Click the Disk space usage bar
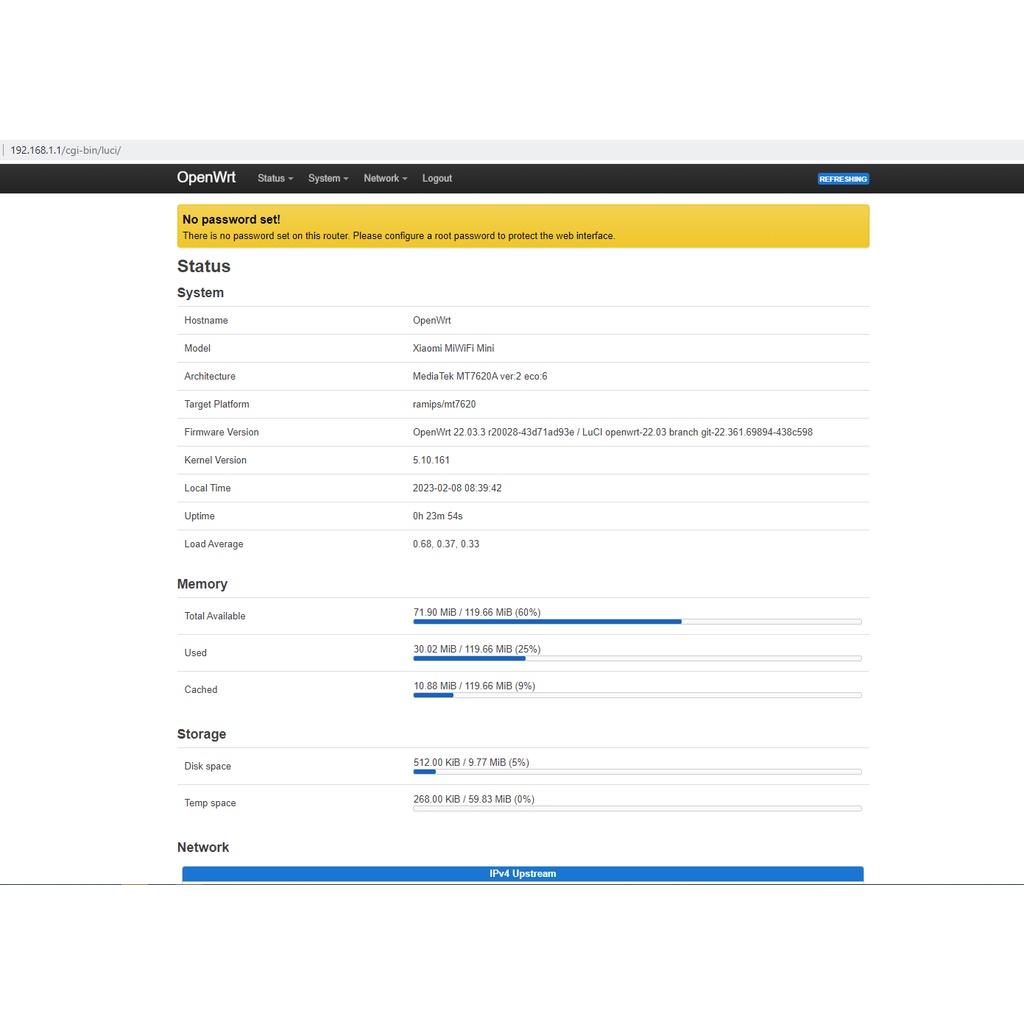The height and width of the screenshot is (1024, 1024). tap(637, 772)
